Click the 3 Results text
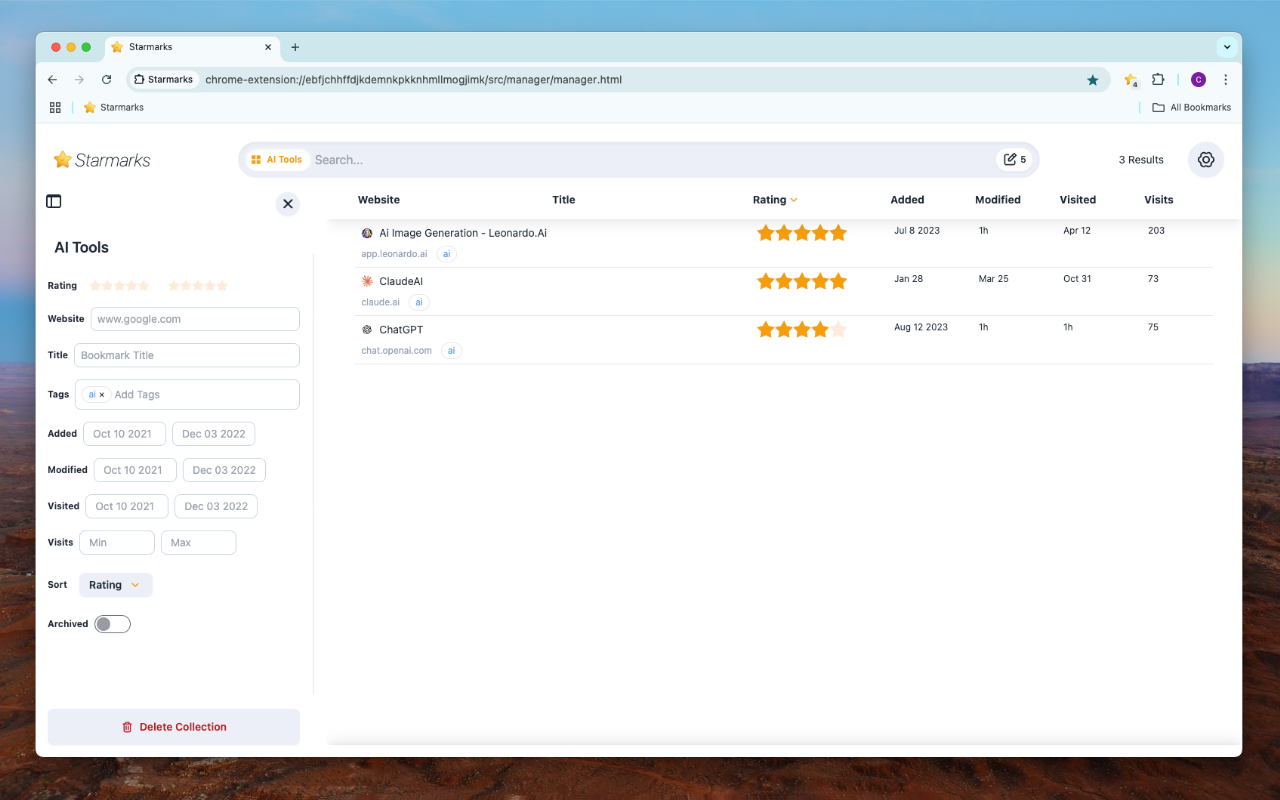This screenshot has width=1280, height=800. pyautogui.click(x=1141, y=160)
